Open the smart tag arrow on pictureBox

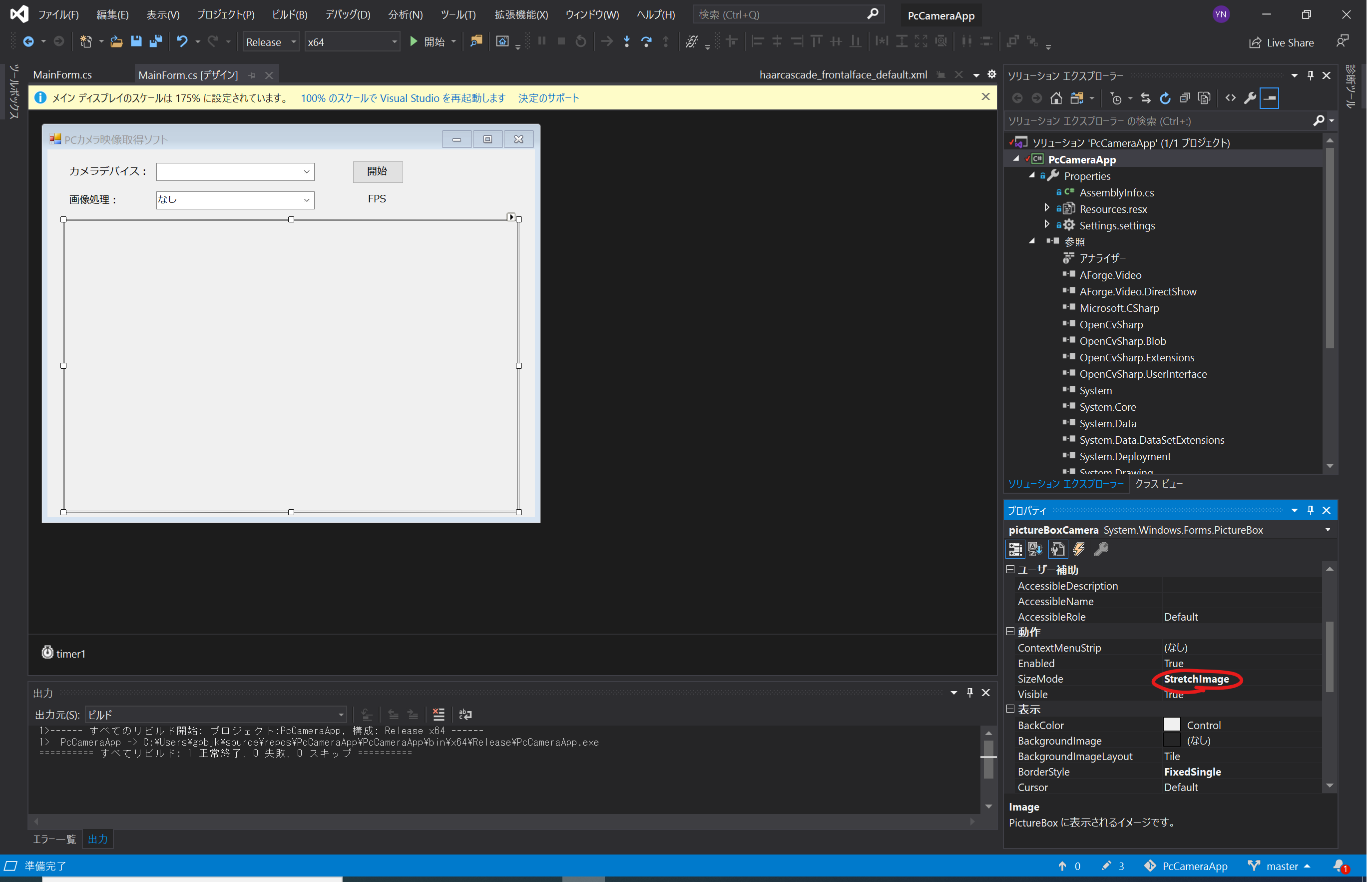point(512,217)
